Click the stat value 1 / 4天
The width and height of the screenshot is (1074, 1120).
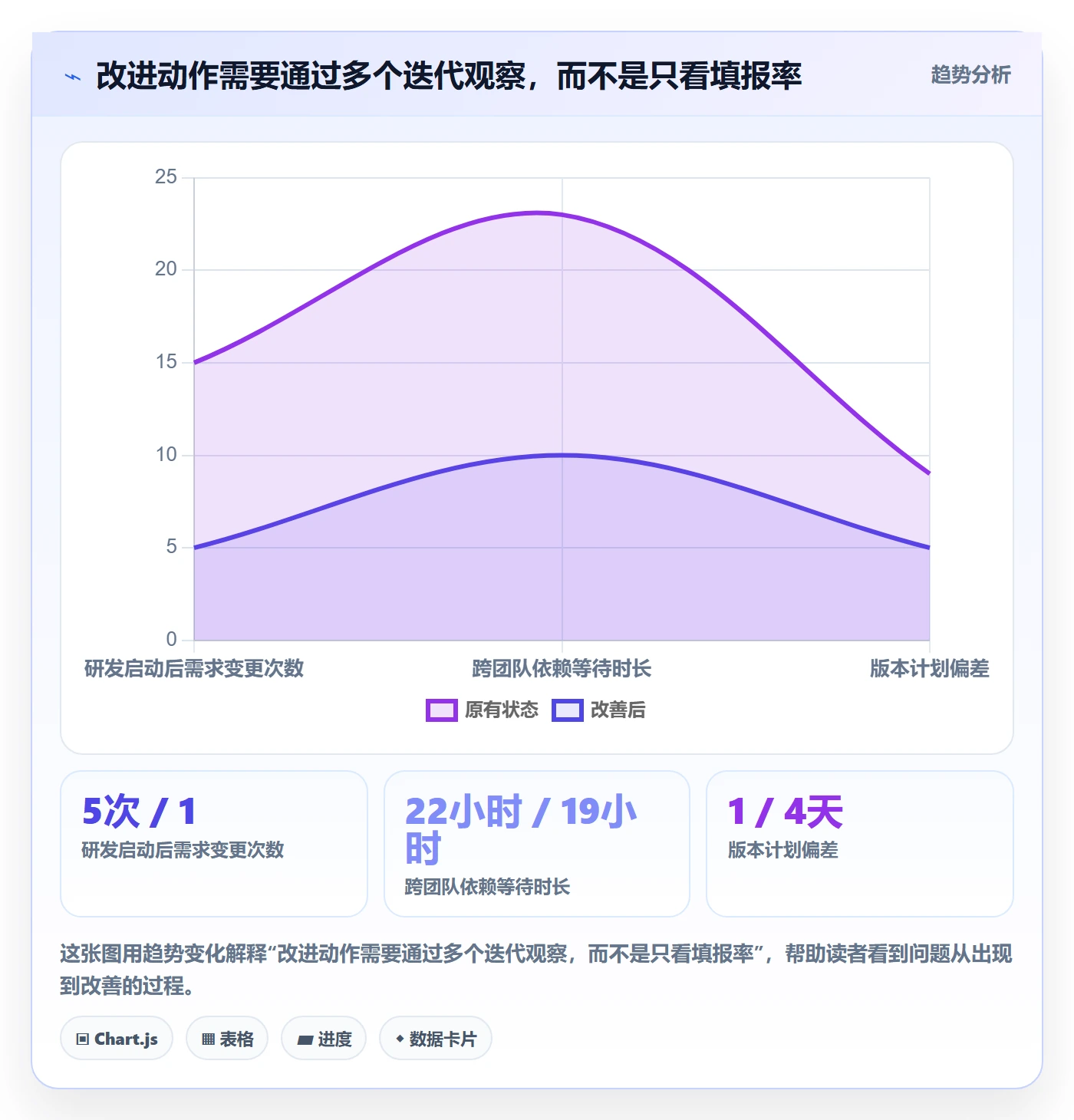pos(785,812)
